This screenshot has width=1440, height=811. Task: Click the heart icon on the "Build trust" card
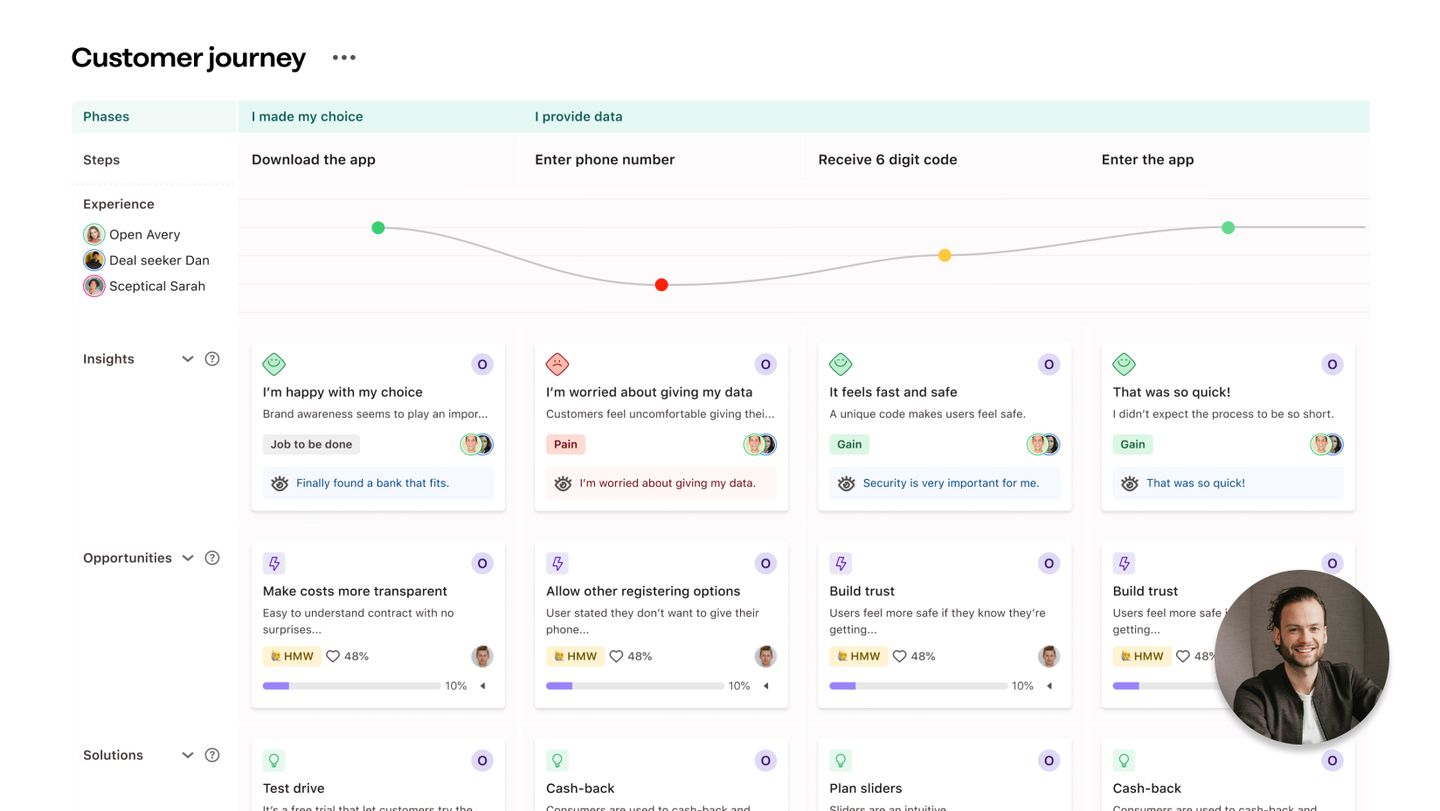[x=898, y=655]
